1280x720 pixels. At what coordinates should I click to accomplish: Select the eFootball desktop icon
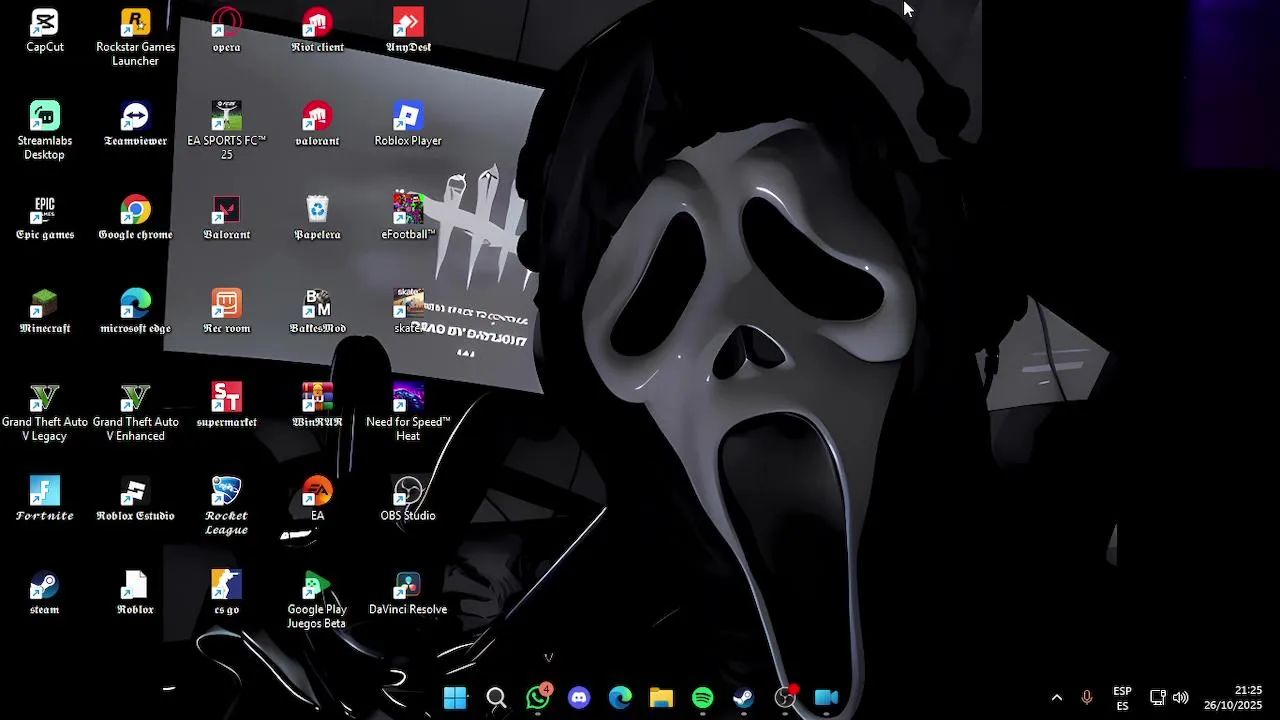coord(408,218)
